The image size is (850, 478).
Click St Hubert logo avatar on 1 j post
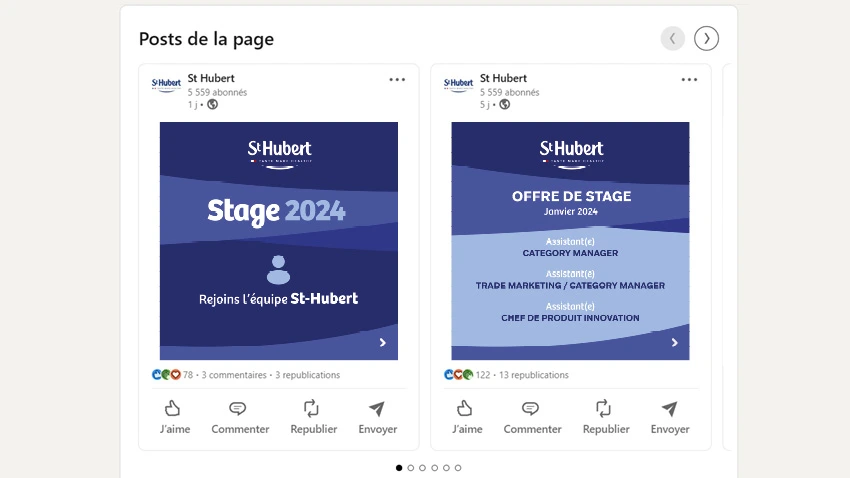coord(166,85)
